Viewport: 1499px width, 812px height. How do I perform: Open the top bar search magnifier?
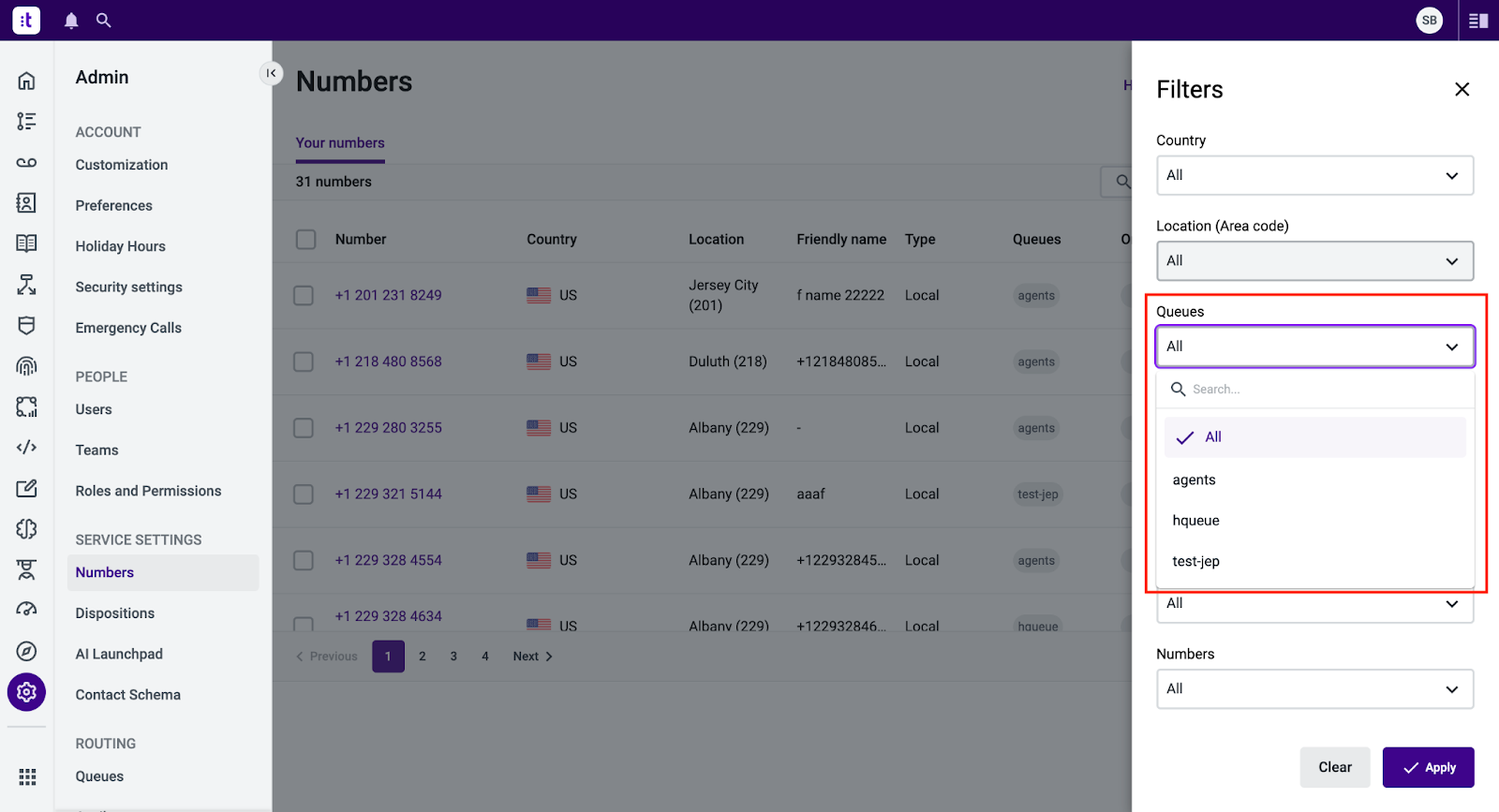[x=104, y=21]
